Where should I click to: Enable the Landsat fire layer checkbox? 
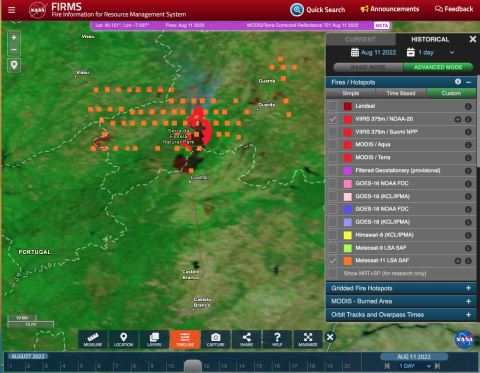[x=333, y=106]
